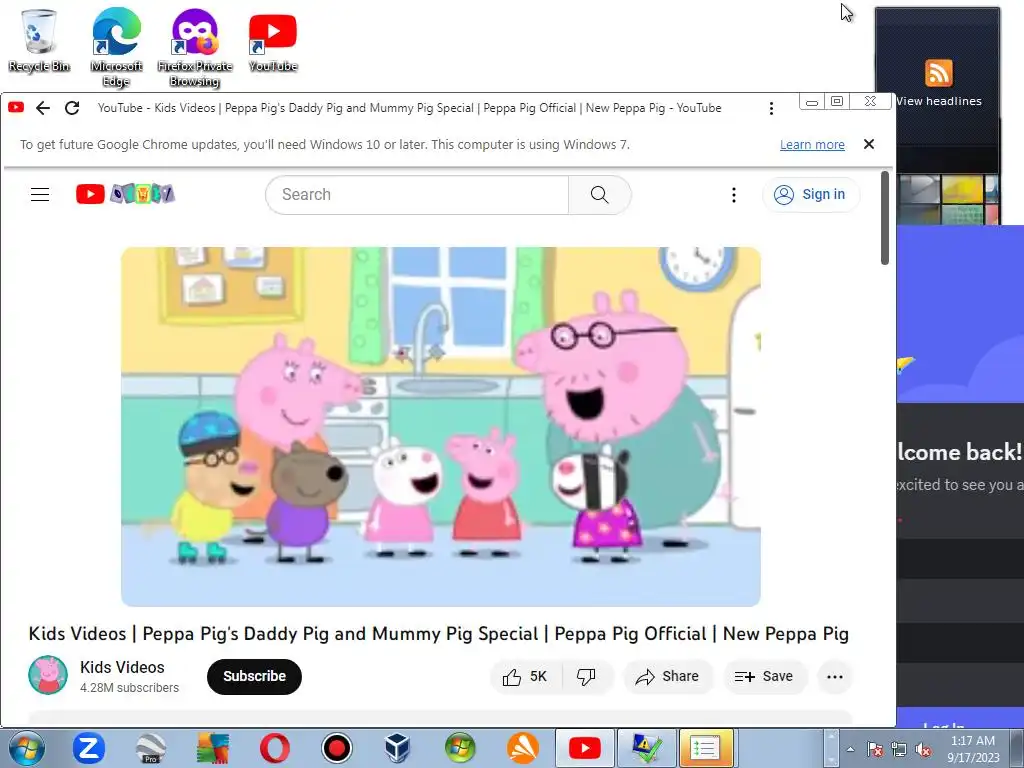This screenshot has height=768, width=1024.
Task: Open the warning checkmark taskbar app
Action: tap(645, 748)
